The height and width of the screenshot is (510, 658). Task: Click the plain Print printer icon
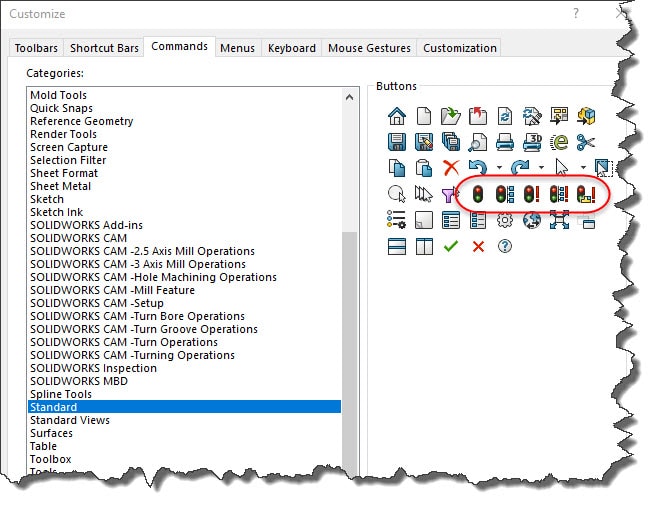click(505, 142)
